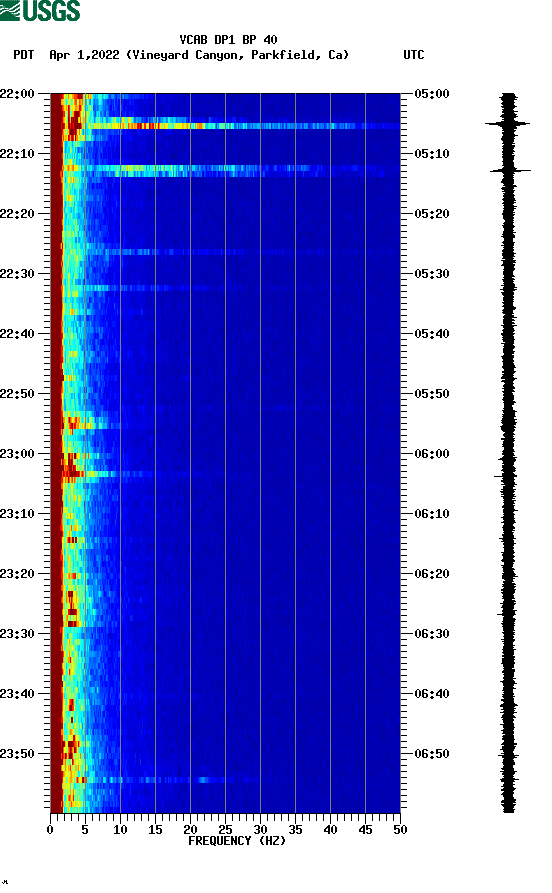Click the Vineyard Canyon, Parkfield, Ca location text
The width and height of the screenshot is (552, 893).
pyautogui.click(x=237, y=55)
